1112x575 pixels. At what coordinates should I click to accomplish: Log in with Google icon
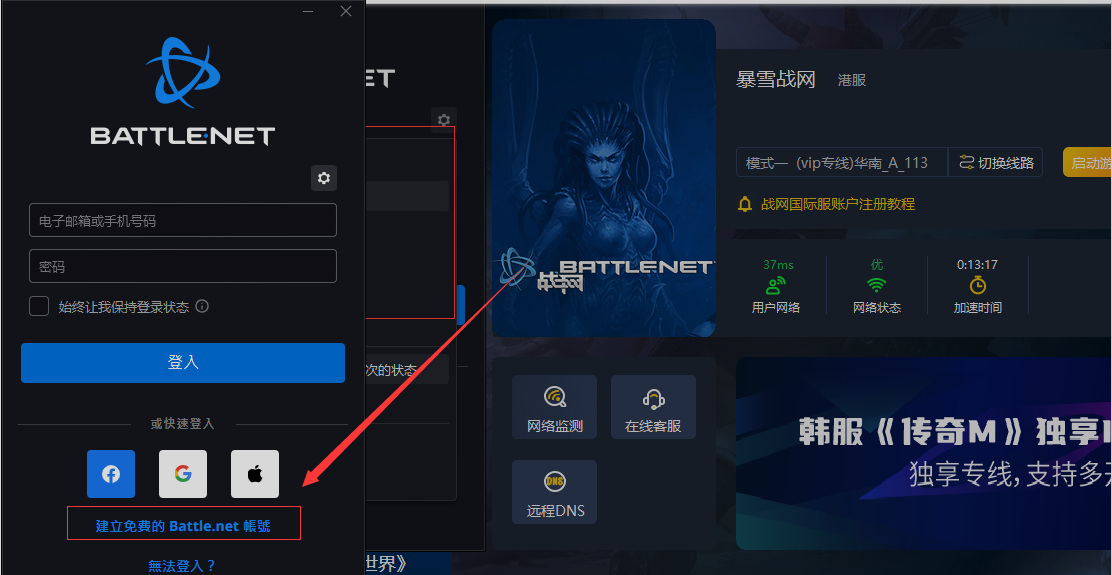pyautogui.click(x=183, y=474)
